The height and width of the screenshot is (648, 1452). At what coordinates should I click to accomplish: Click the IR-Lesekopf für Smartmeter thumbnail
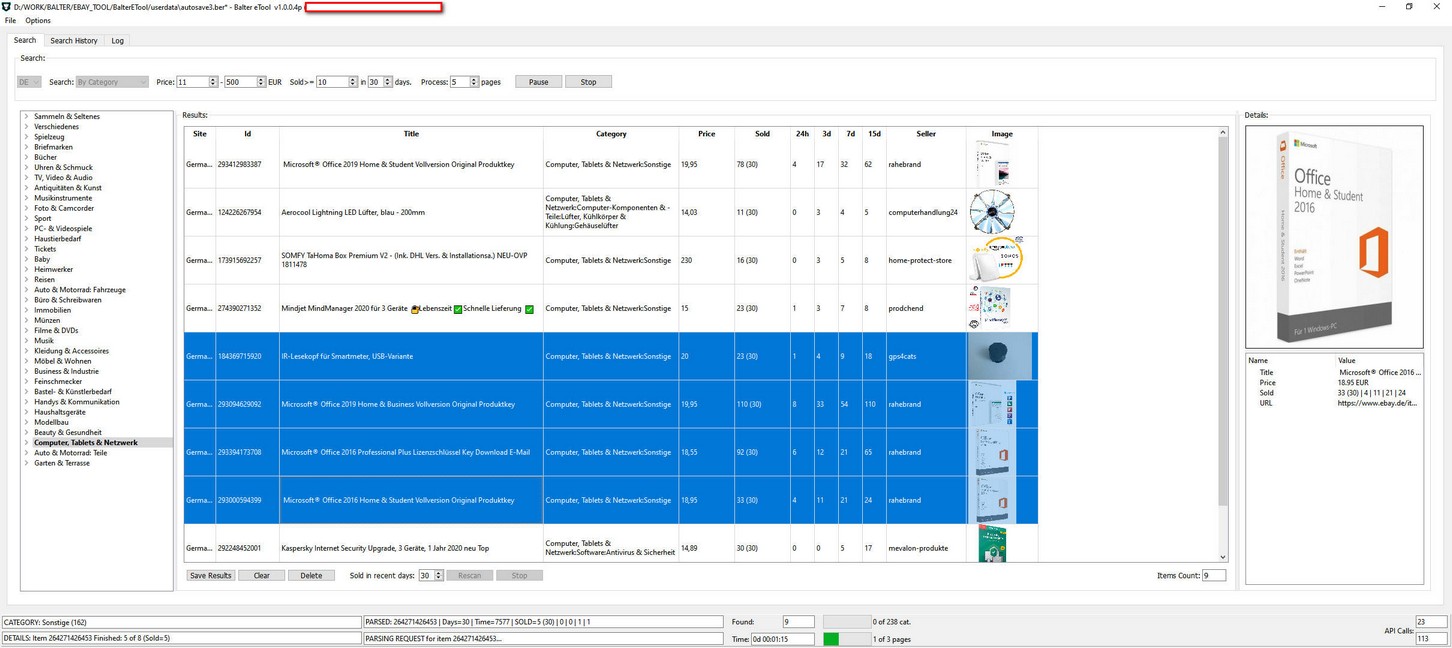pyautogui.click(x=1000, y=356)
